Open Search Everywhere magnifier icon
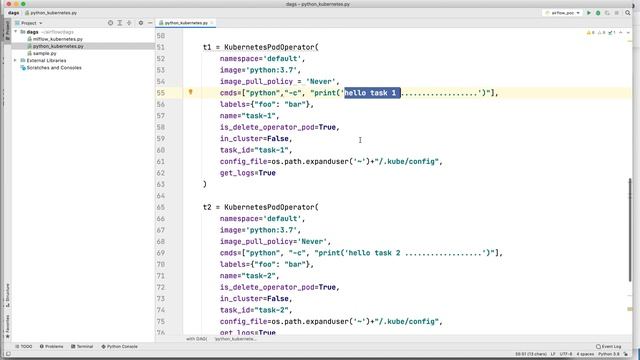This screenshot has height=360, width=640. tap(628, 13)
